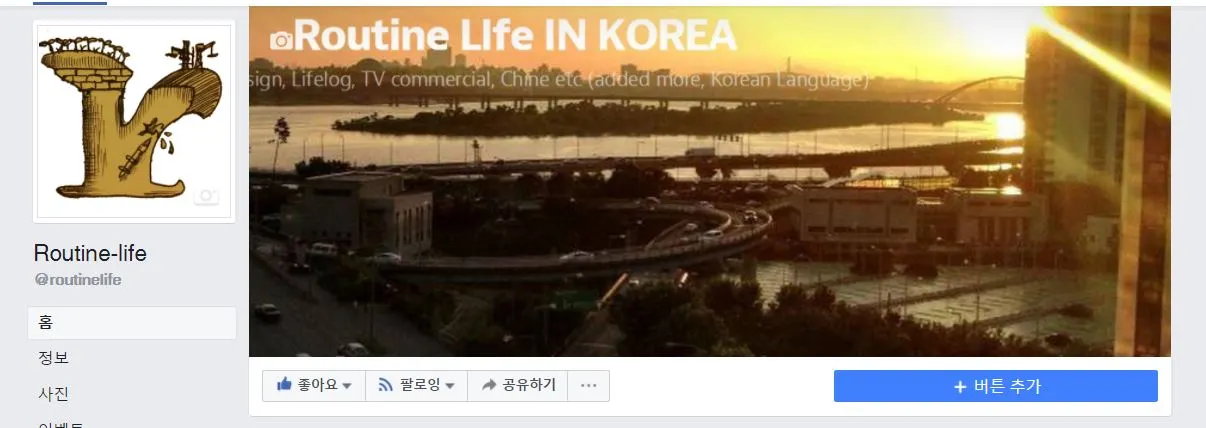Click the 팔로잉 following button label
The width and height of the screenshot is (1206, 428).
[x=420, y=385]
